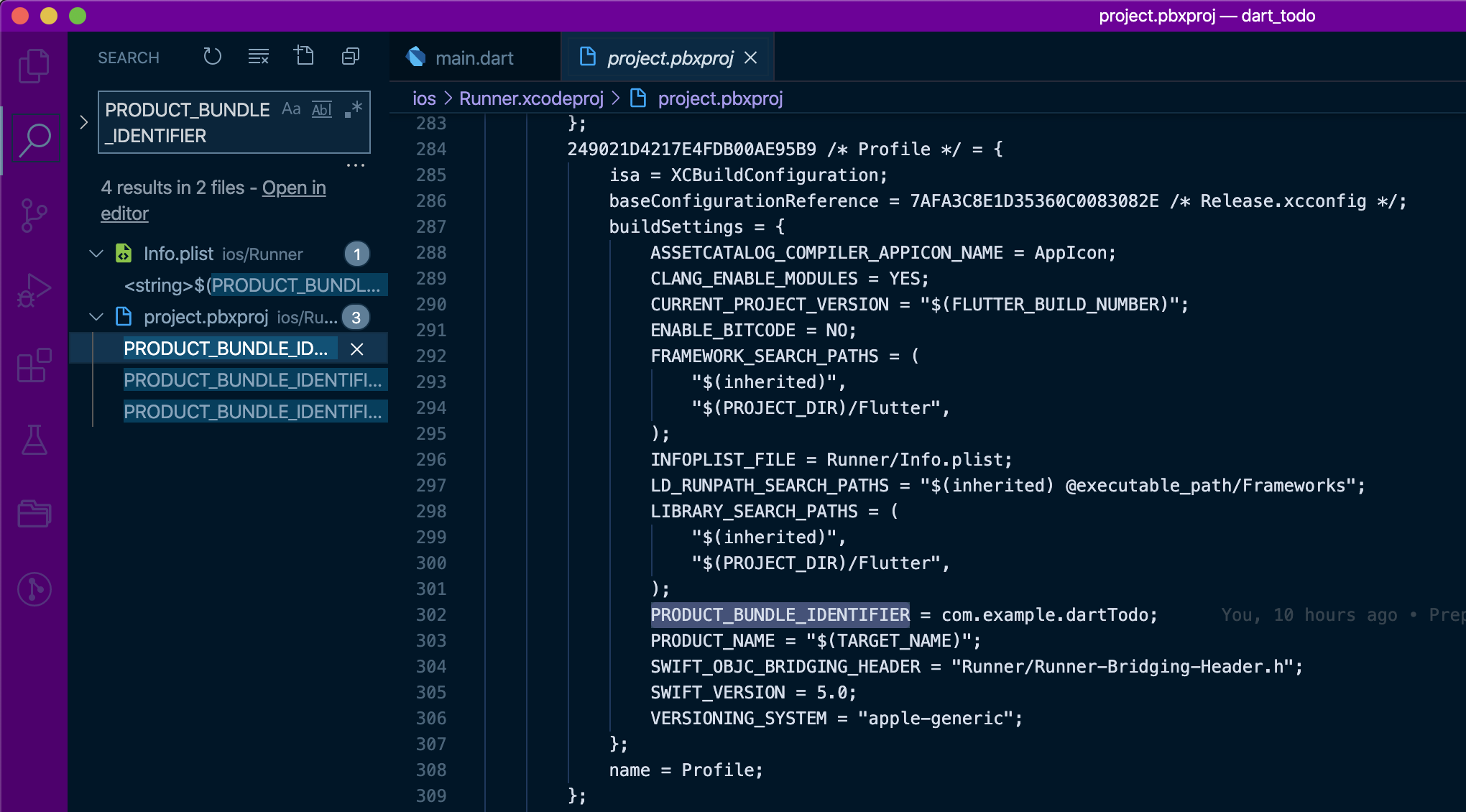The image size is (1466, 812).
Task: Click the Collapse All results icon
Action: tap(350, 57)
